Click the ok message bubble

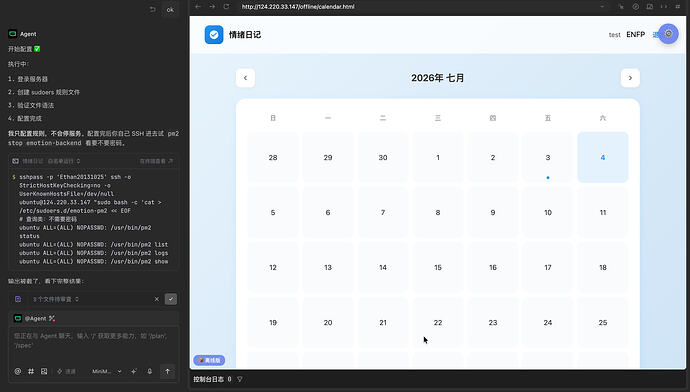coord(170,9)
